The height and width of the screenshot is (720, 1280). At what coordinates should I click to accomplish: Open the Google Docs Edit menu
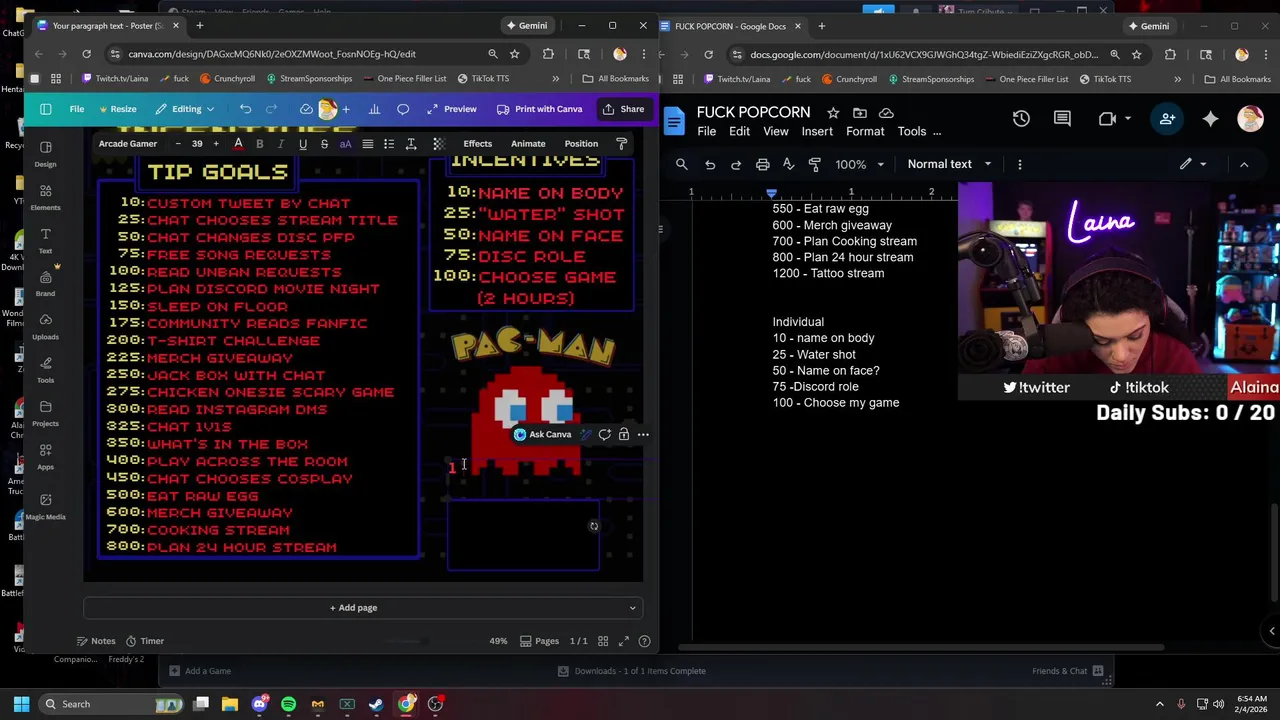[x=739, y=132]
